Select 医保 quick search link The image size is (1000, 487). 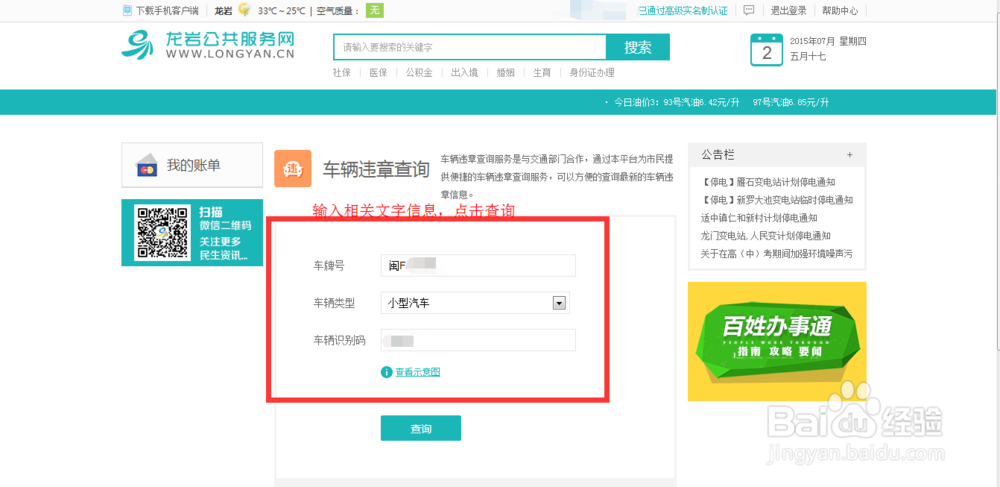[x=378, y=73]
